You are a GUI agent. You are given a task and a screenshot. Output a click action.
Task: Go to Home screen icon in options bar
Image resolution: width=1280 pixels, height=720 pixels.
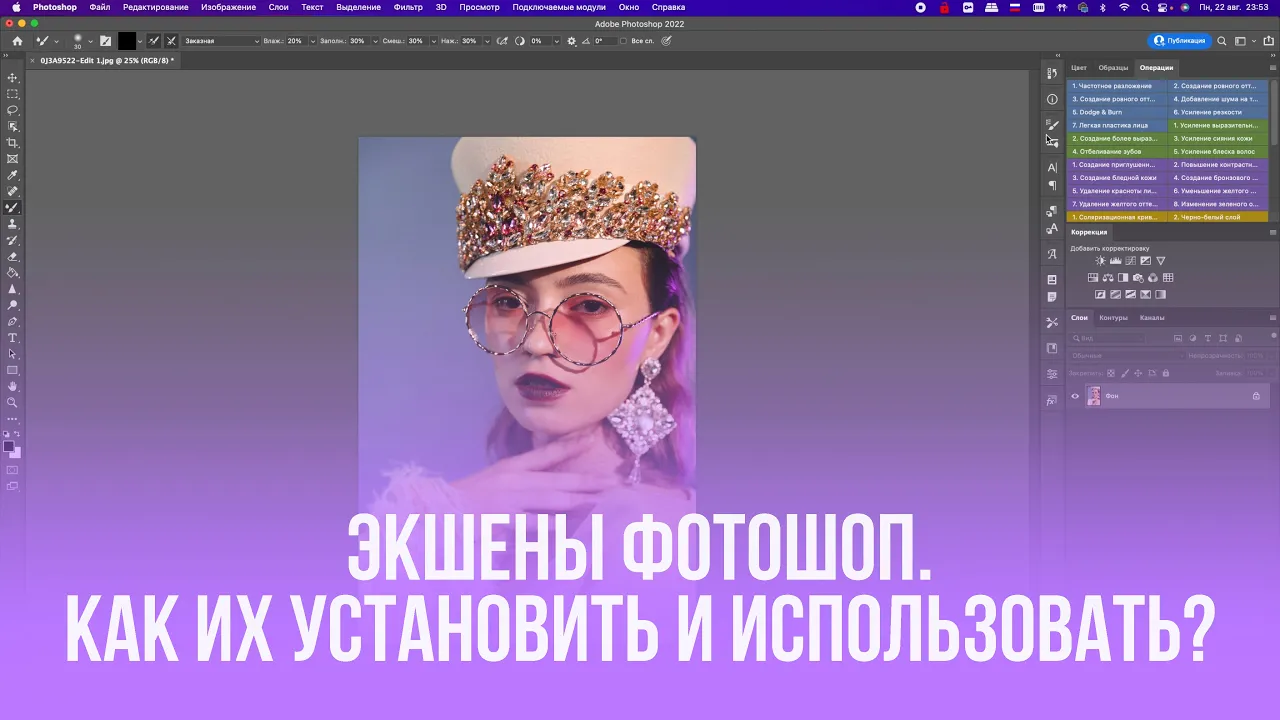pos(17,41)
